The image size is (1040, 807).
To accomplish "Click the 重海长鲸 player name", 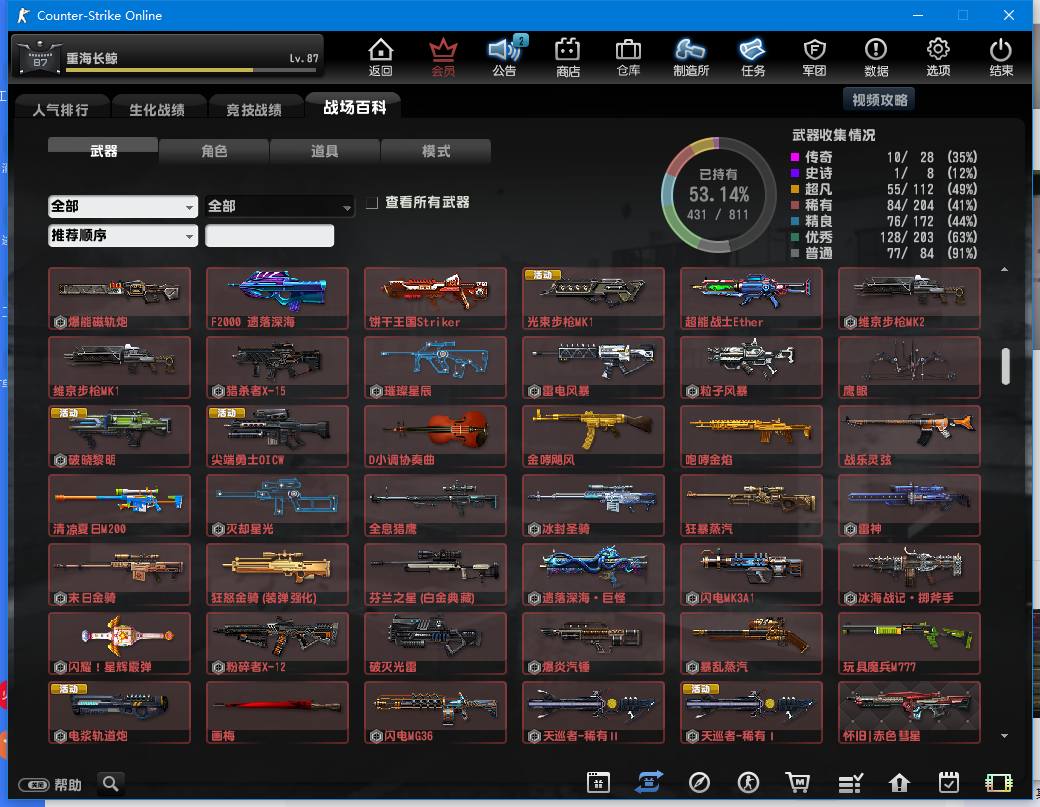I will tap(92, 58).
